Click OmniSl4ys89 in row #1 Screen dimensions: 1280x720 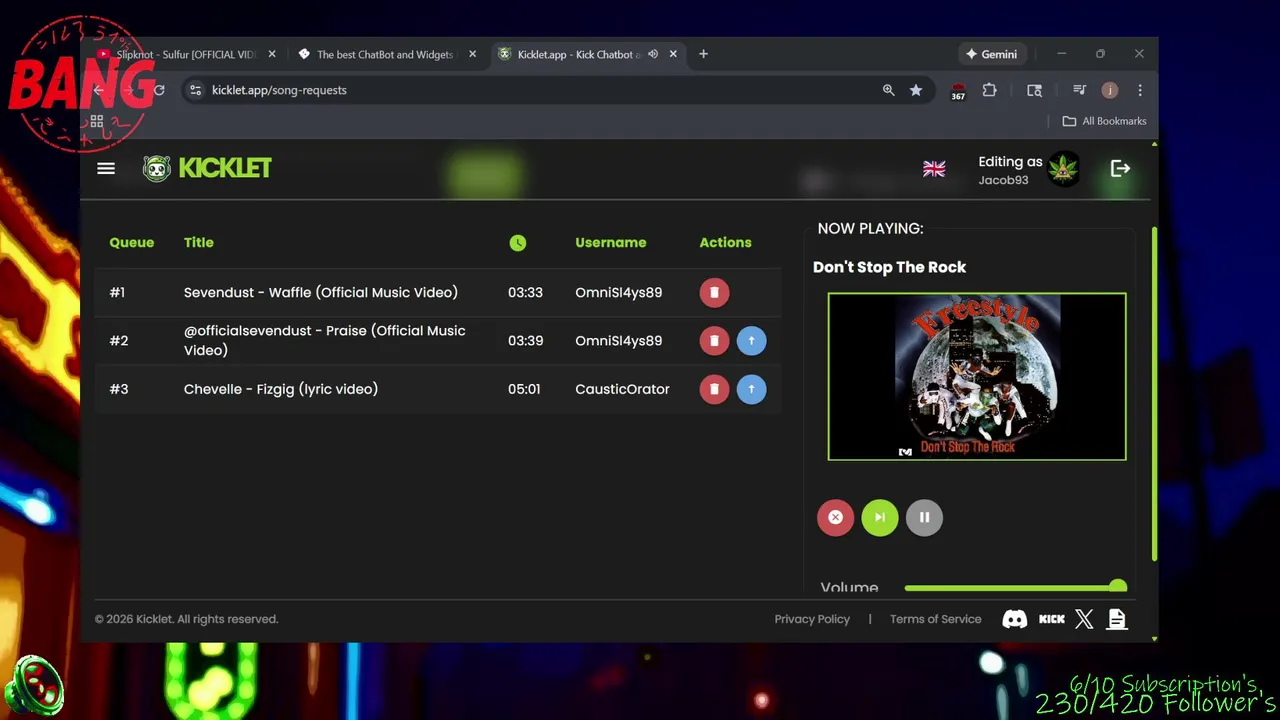(x=618, y=292)
